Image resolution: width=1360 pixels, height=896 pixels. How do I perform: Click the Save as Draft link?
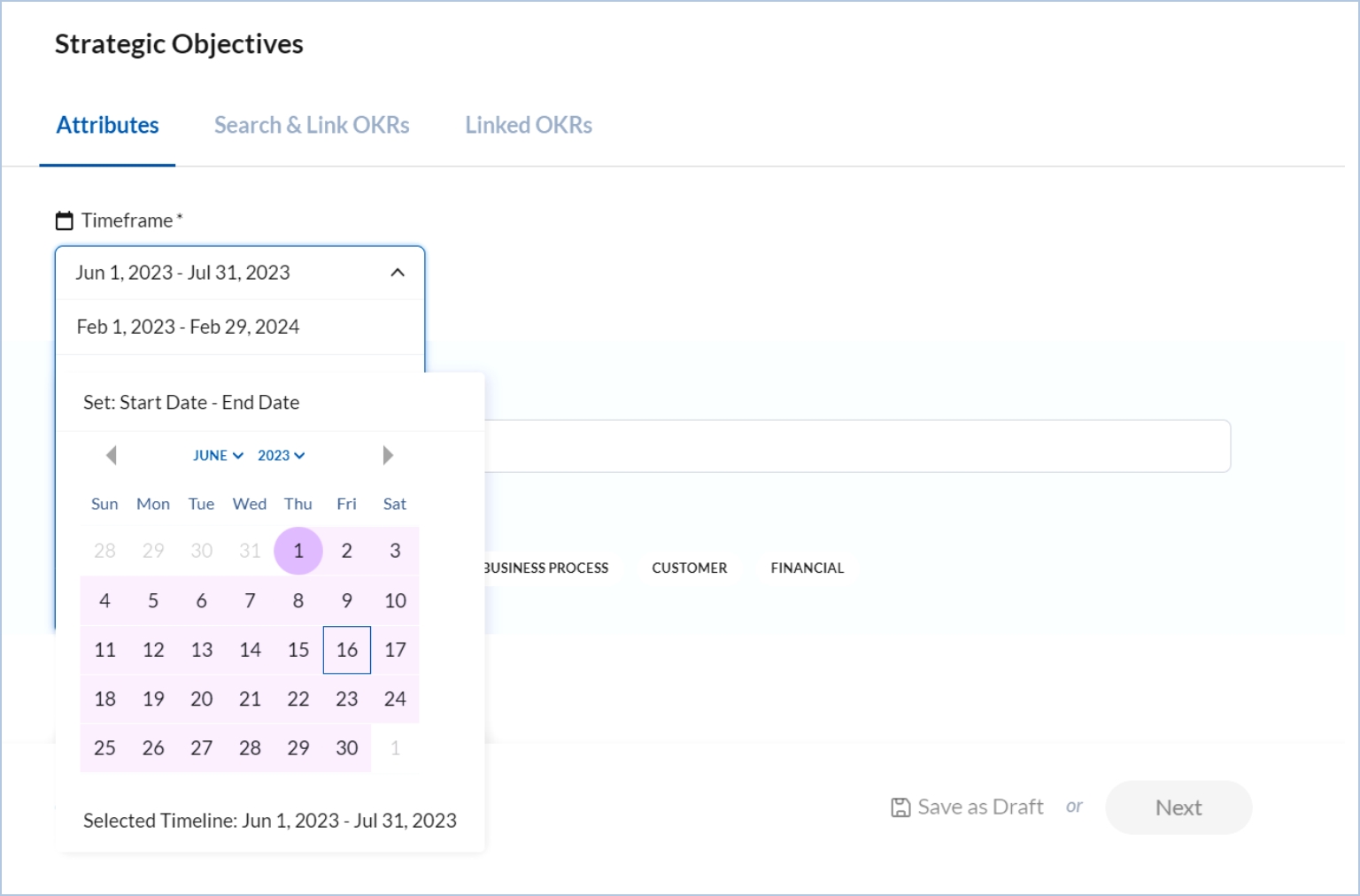click(x=980, y=807)
